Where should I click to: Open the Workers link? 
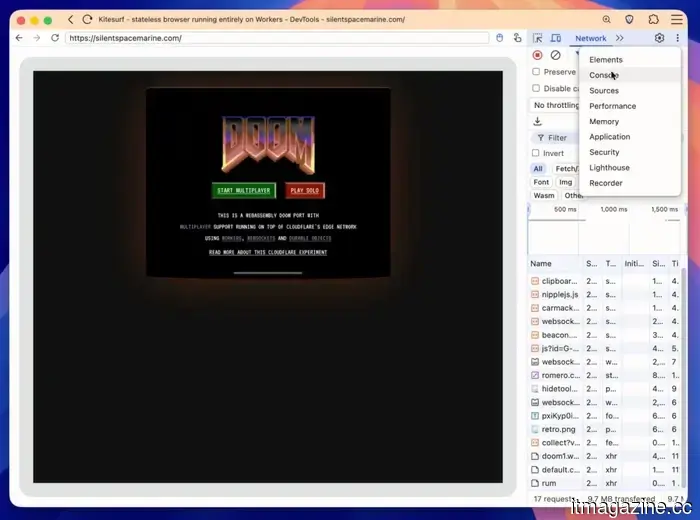pos(231,238)
